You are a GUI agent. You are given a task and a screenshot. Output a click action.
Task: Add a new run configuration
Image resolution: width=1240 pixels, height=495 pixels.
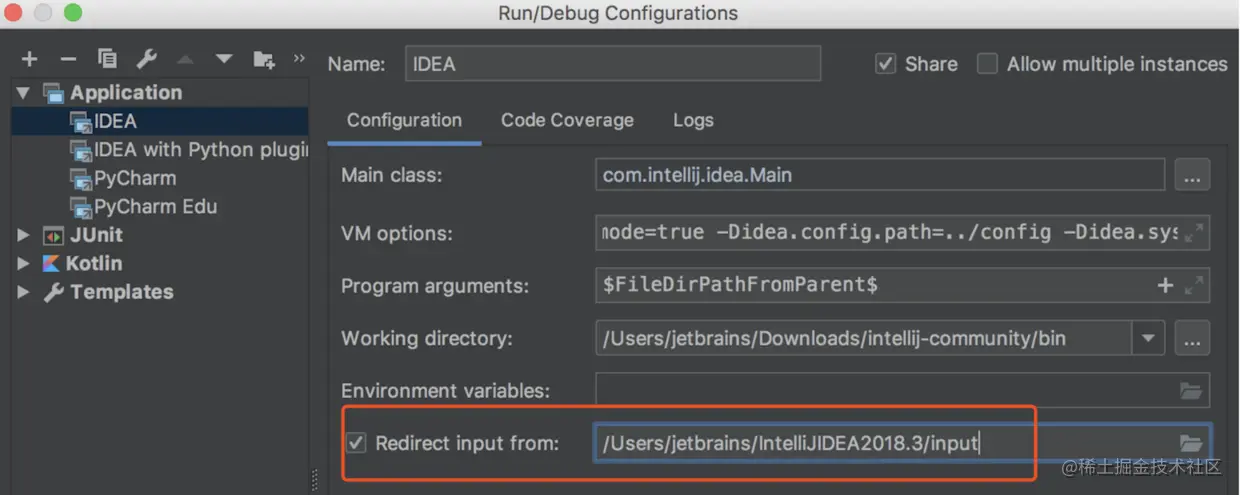coord(29,60)
